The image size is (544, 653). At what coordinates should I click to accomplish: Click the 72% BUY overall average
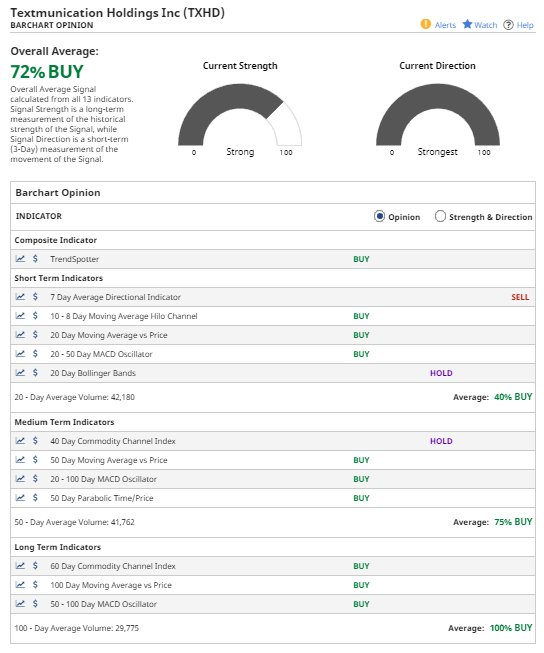click(x=47, y=72)
